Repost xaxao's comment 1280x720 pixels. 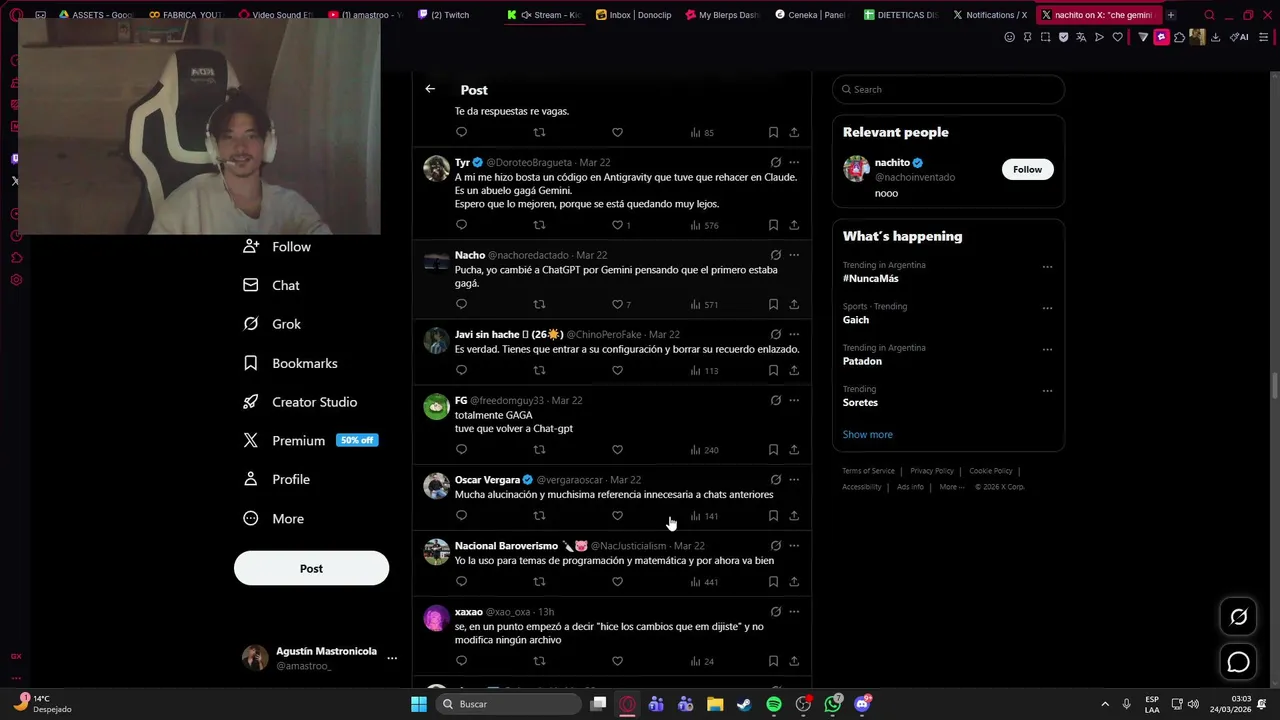(539, 661)
